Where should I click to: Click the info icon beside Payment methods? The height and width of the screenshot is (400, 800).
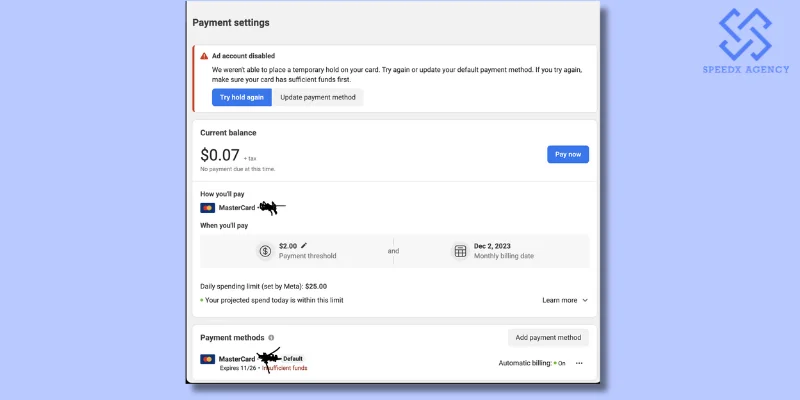coord(271,338)
